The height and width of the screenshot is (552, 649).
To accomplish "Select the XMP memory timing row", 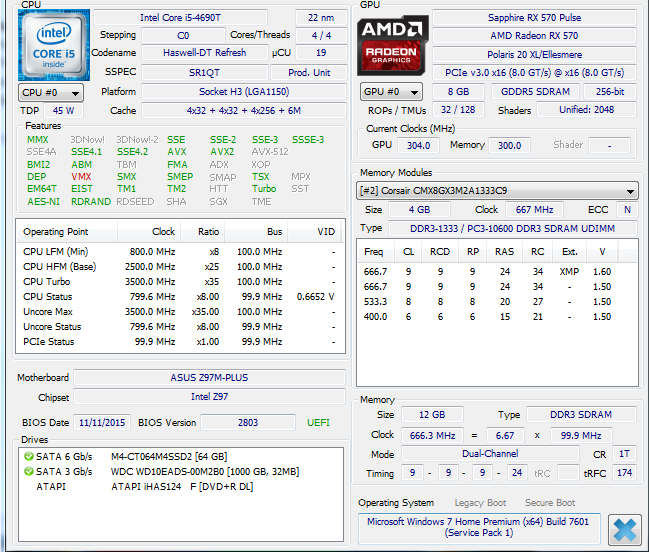I will [x=497, y=271].
